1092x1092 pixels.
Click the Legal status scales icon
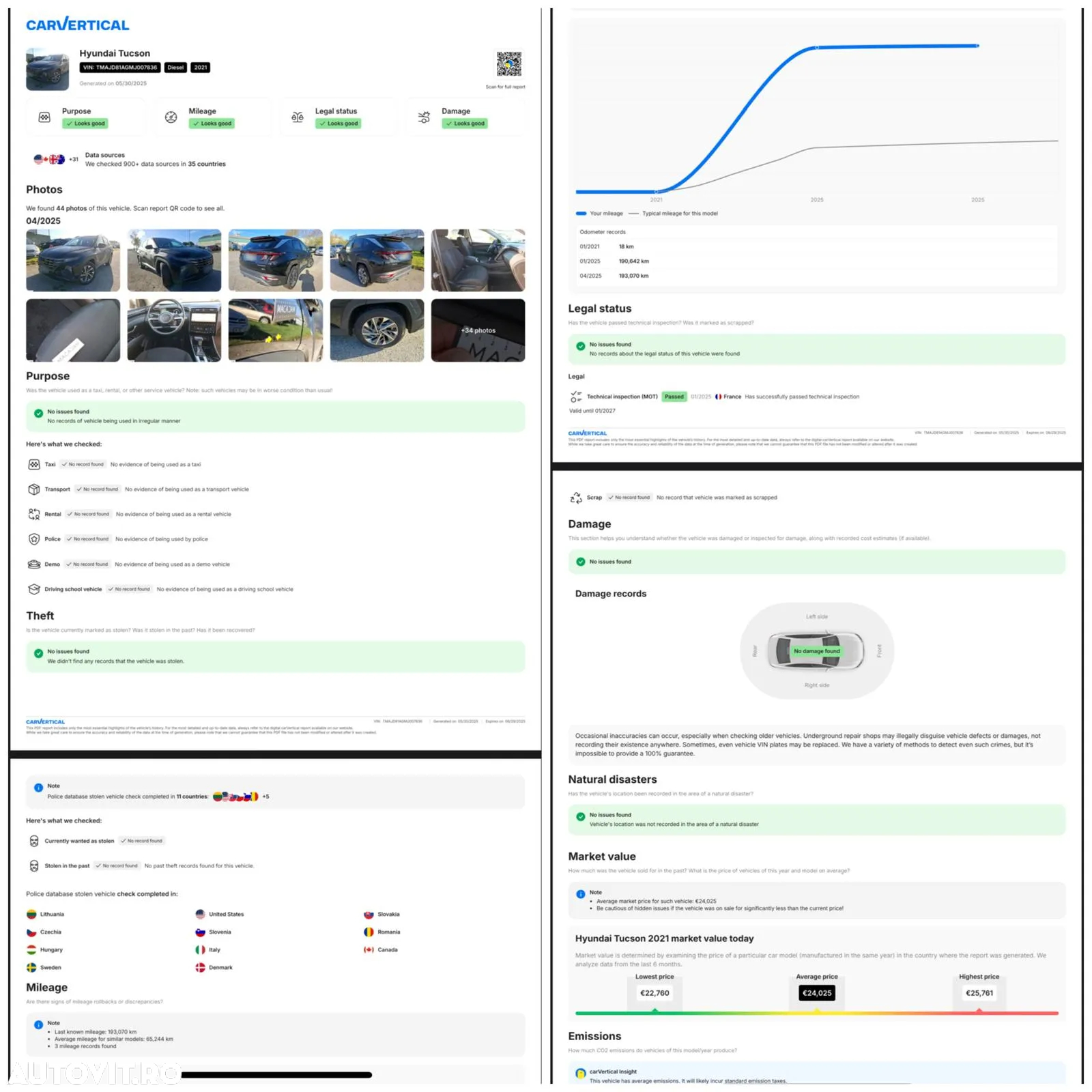click(298, 117)
